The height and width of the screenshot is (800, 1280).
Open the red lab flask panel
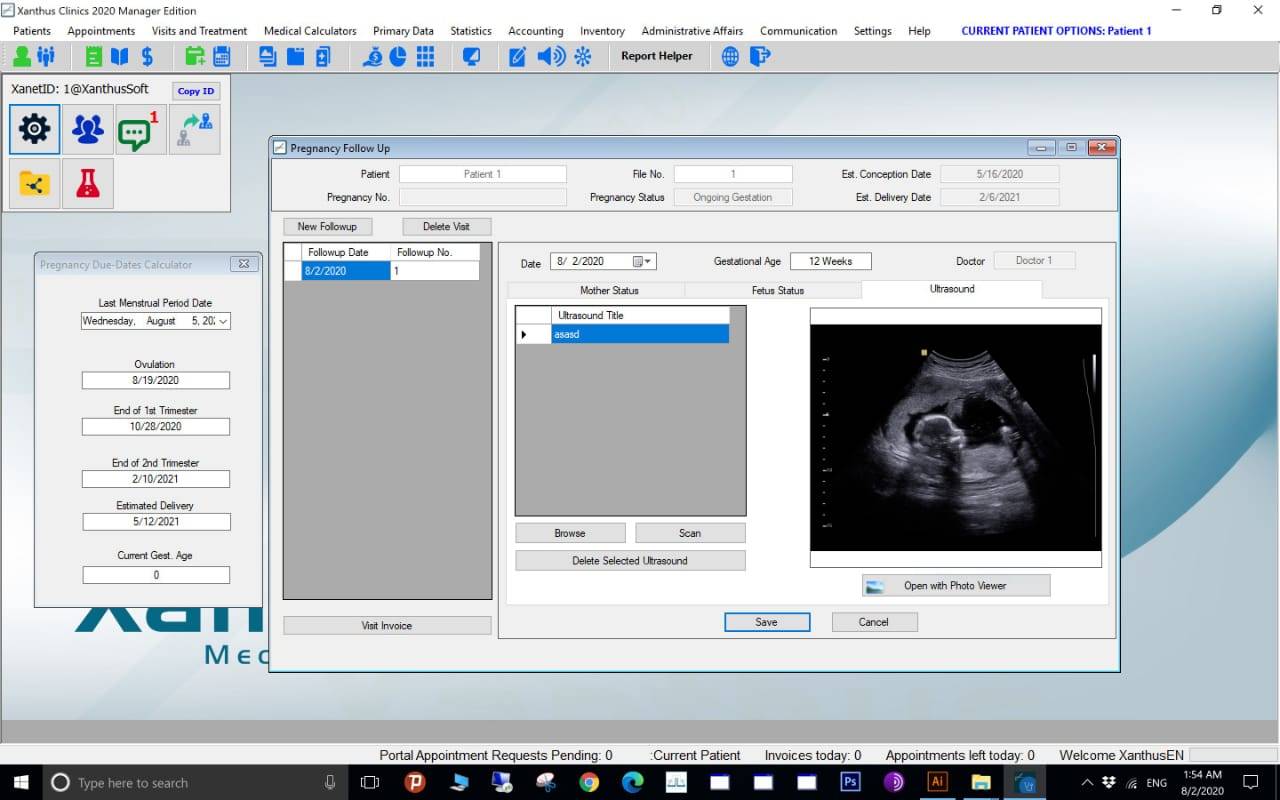pyautogui.click(x=88, y=183)
